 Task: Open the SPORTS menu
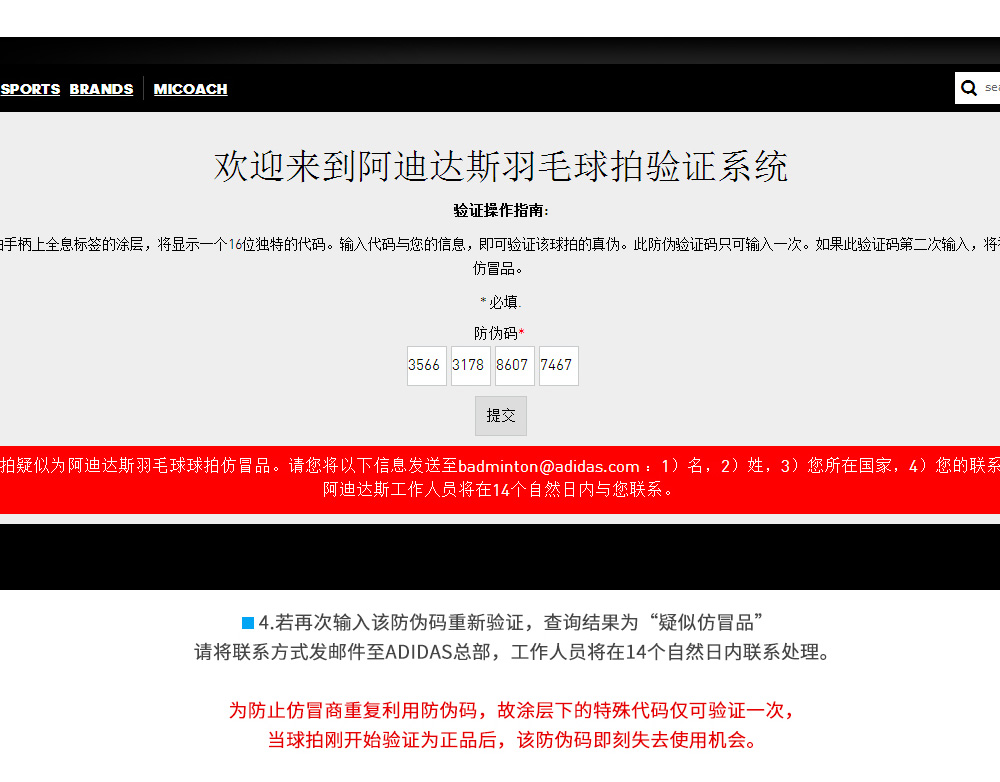point(30,89)
